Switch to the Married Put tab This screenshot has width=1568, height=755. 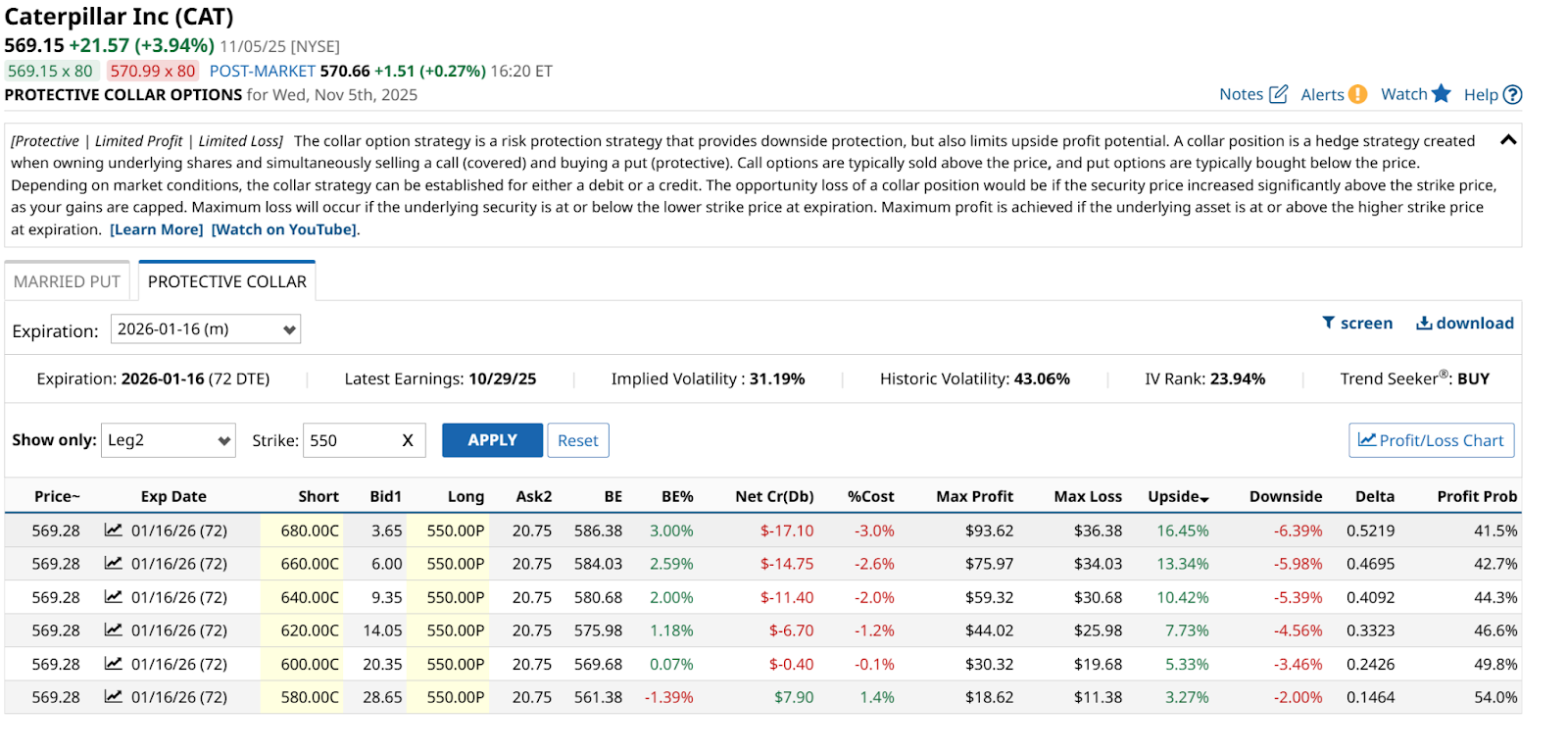pyautogui.click(x=67, y=281)
